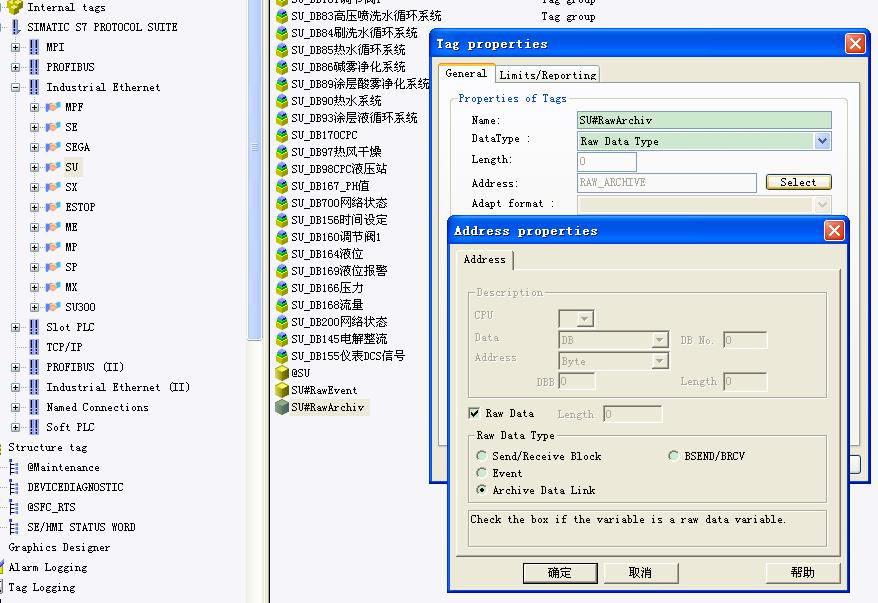Screen dimensions: 878x603
Task: Expand the PROFIBUS tree node
Action: coord(16,67)
